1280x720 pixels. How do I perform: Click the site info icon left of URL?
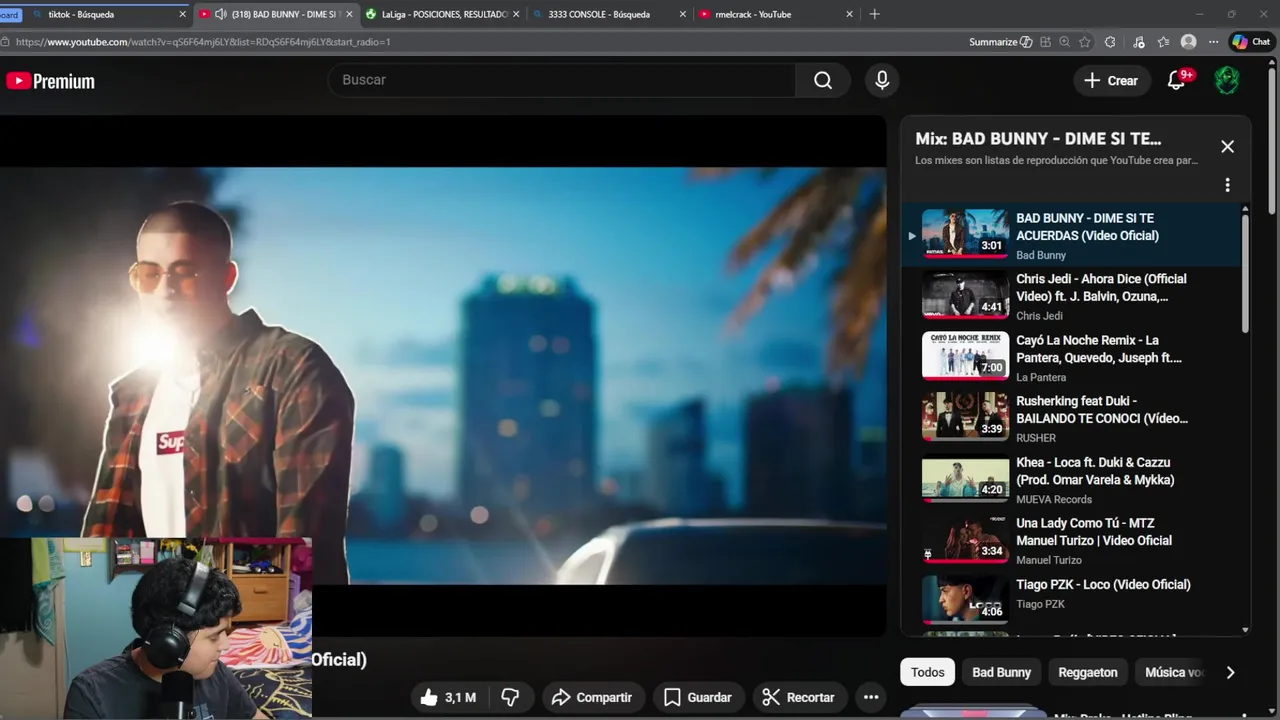click(x=6, y=42)
